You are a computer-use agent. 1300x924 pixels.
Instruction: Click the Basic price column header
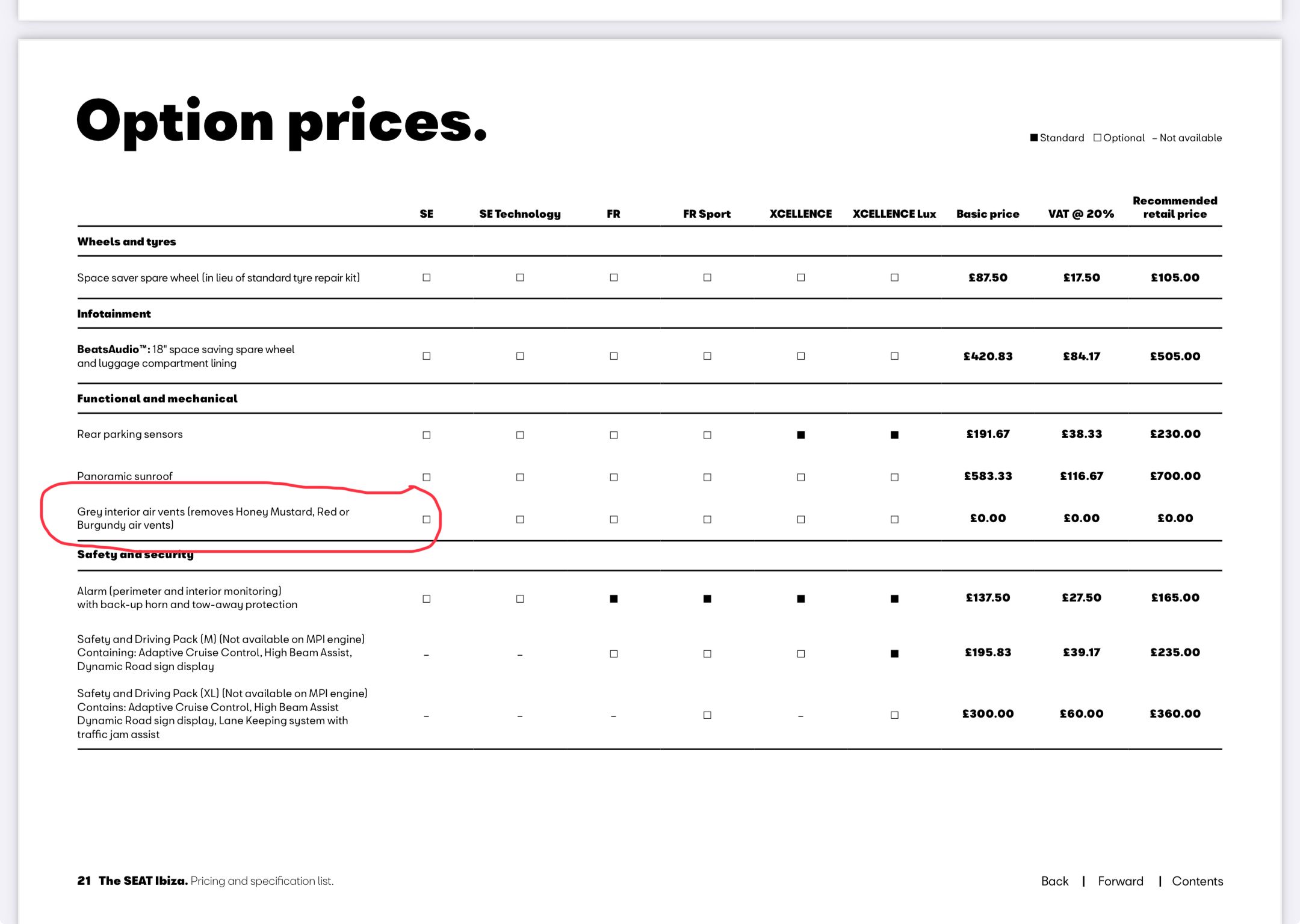(x=988, y=214)
